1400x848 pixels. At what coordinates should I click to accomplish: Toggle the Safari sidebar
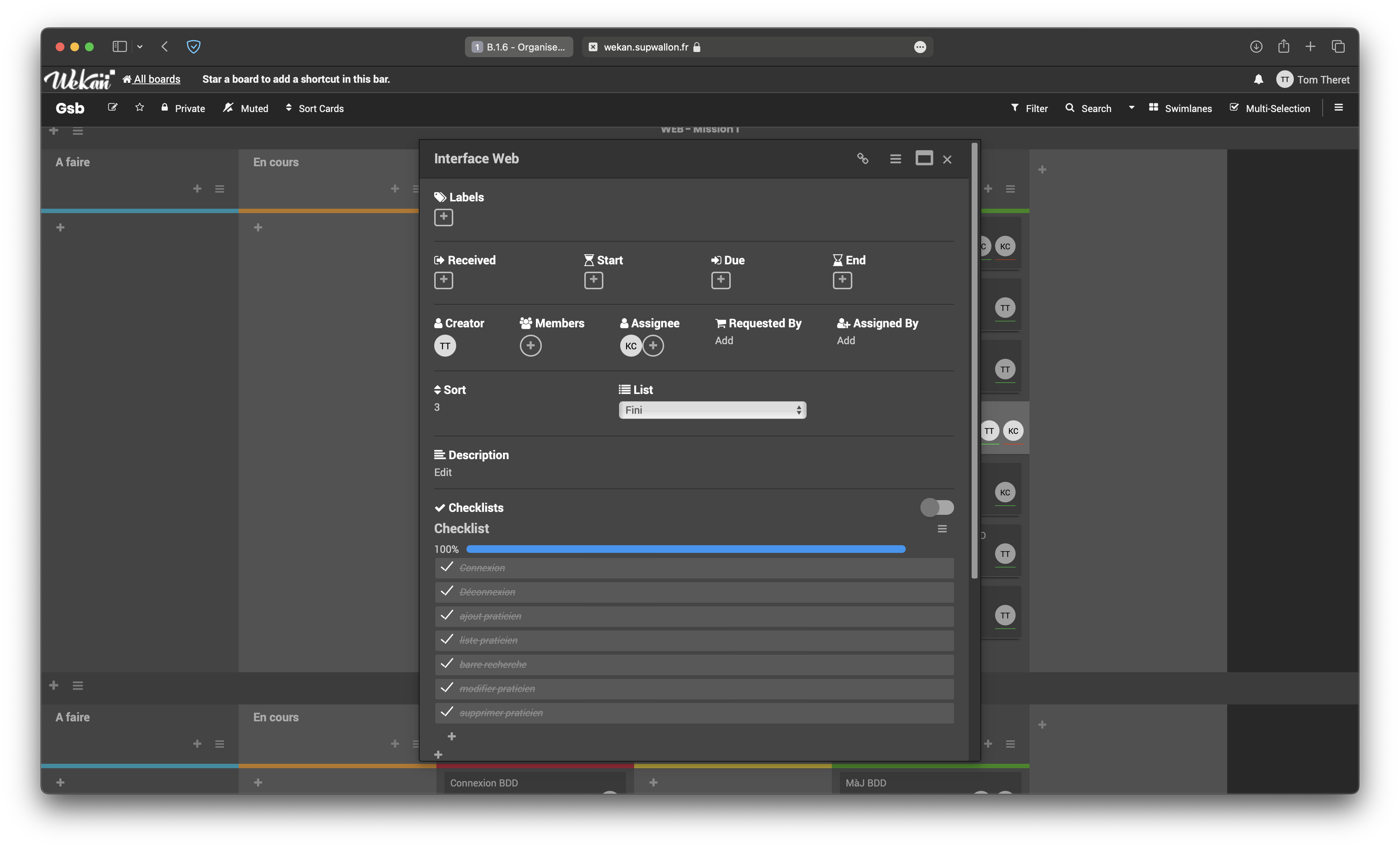click(119, 47)
